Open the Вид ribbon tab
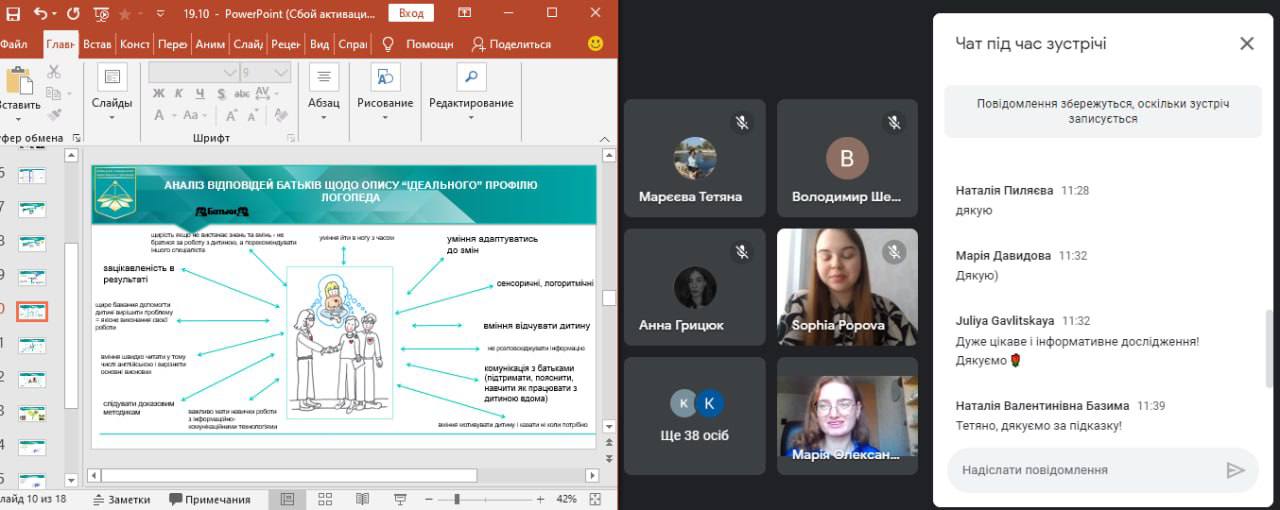 pyautogui.click(x=319, y=44)
